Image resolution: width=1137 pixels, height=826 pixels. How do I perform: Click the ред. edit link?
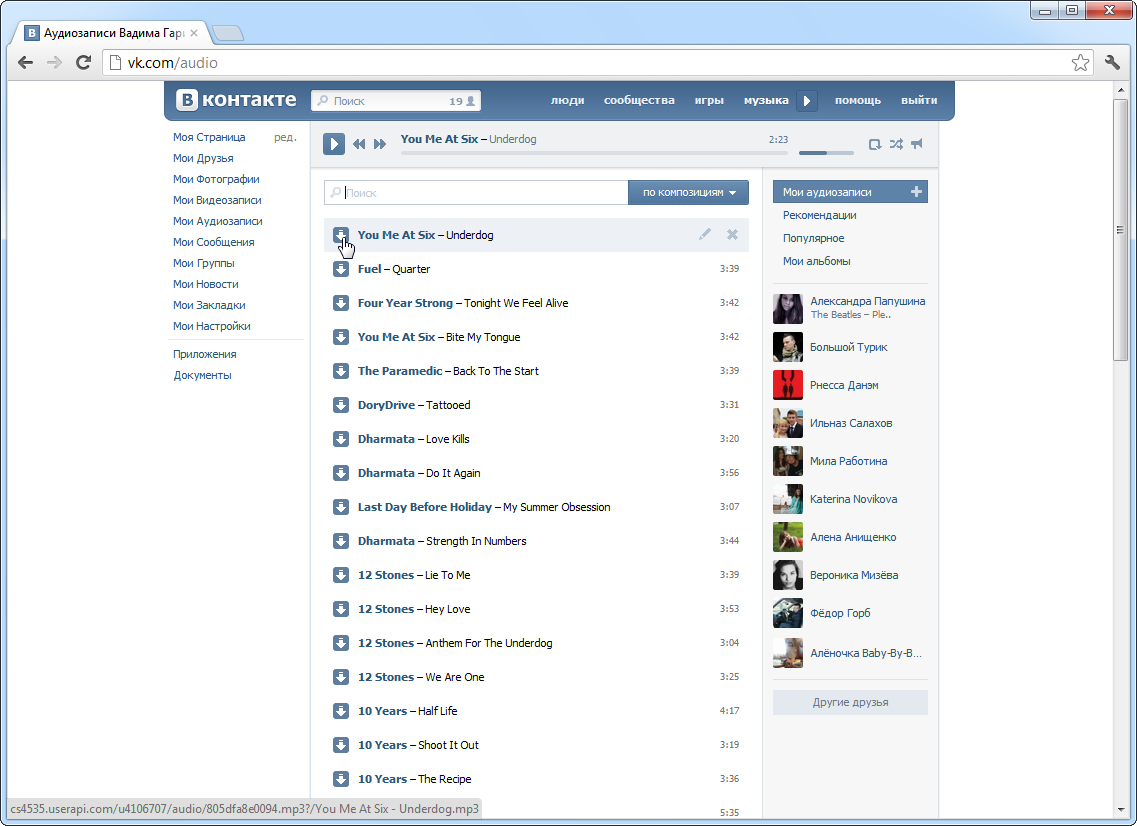[x=285, y=137]
